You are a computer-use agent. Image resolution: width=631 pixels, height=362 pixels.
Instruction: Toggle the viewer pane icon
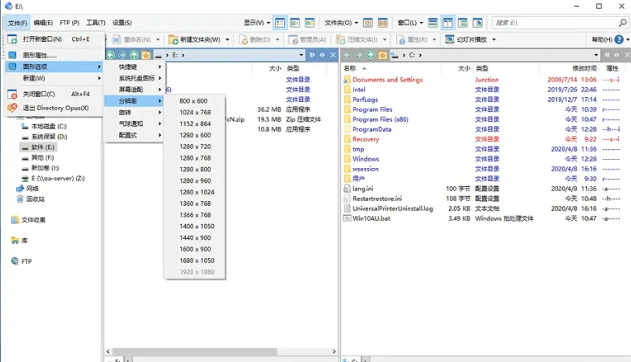pyautogui.click(x=478, y=23)
